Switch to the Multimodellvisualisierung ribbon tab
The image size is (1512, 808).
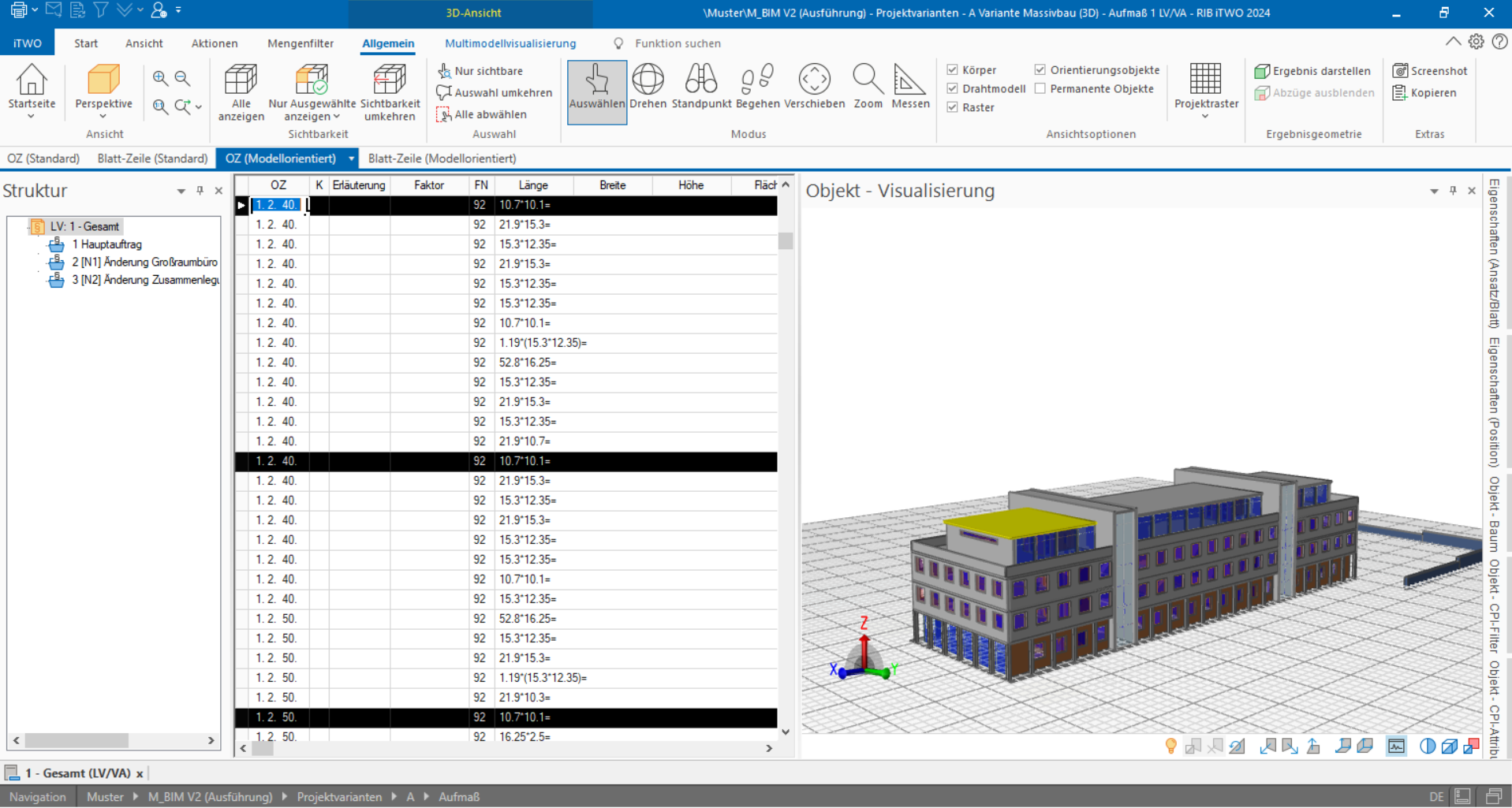[510, 43]
